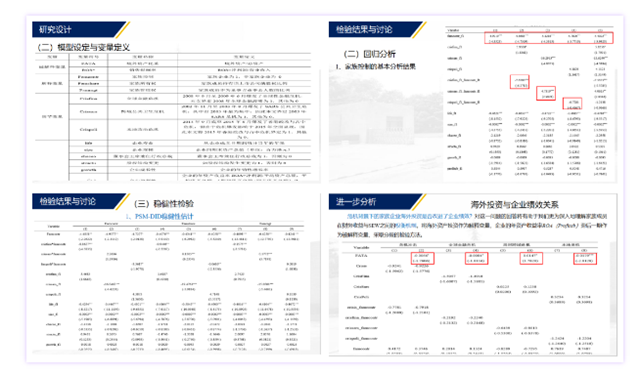Click the PSM-DID robustness results table
The width and height of the screenshot is (640, 375).
[x=169, y=286]
